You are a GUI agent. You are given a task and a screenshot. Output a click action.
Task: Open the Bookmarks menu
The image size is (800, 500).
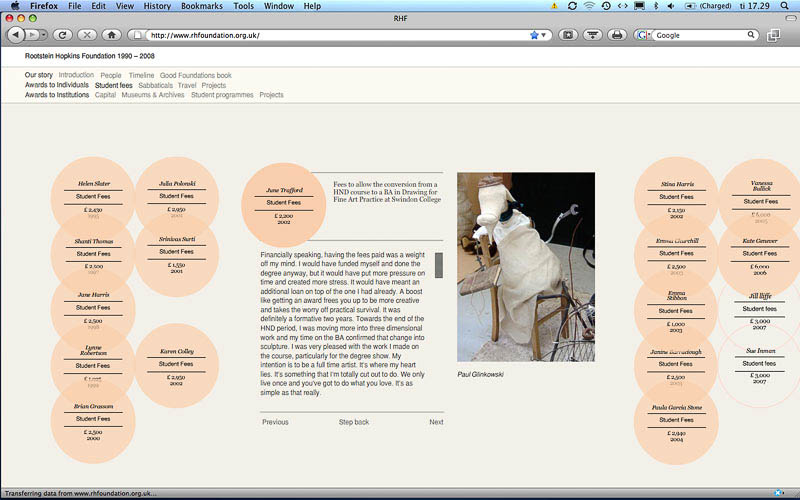202,6
